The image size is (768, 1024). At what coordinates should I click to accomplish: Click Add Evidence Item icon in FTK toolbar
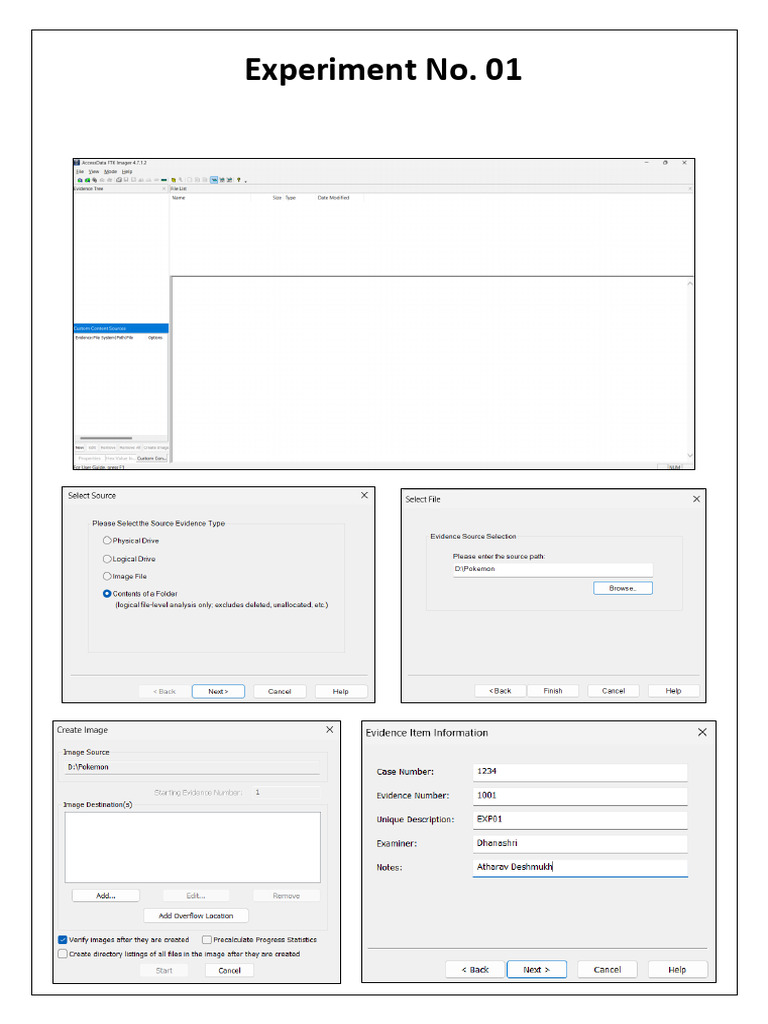pos(78,180)
